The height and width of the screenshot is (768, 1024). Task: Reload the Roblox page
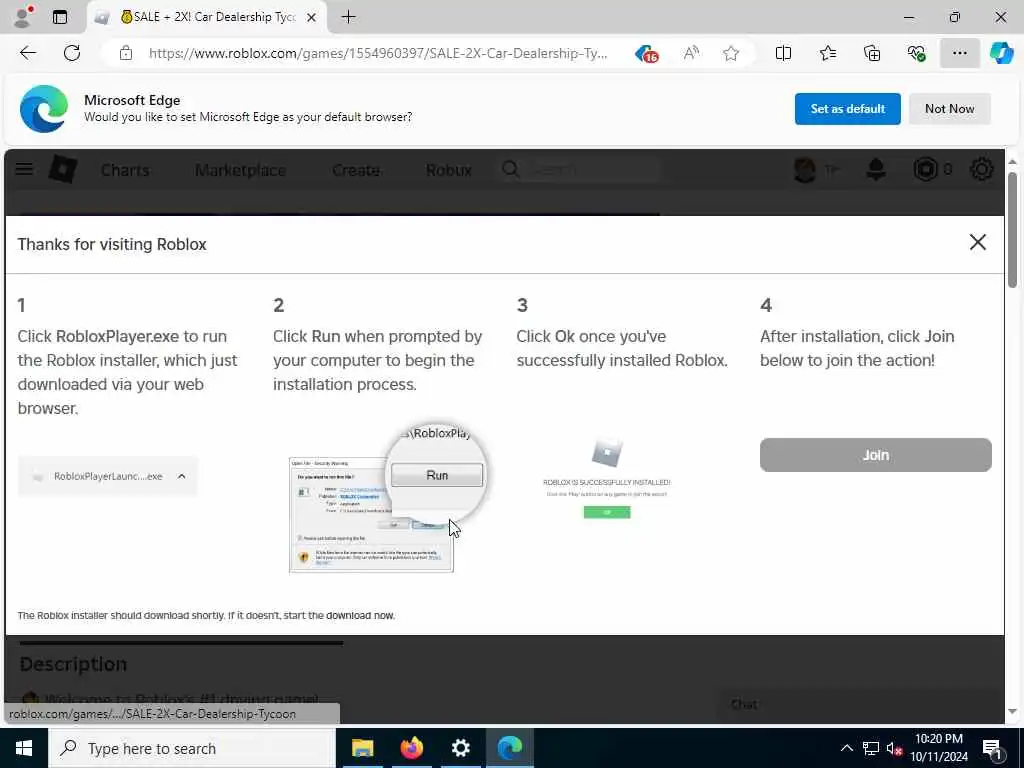coord(72,53)
